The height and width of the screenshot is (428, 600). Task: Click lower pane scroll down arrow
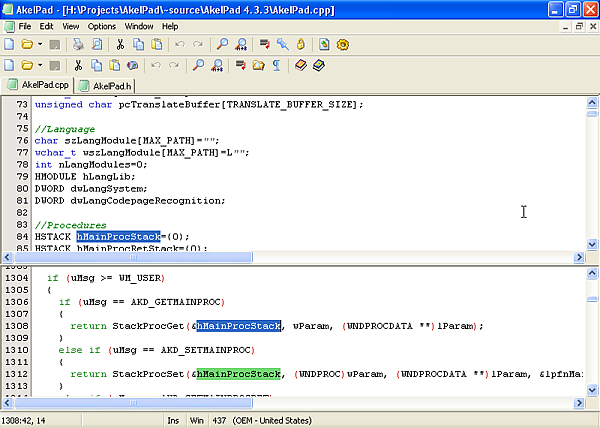point(592,390)
